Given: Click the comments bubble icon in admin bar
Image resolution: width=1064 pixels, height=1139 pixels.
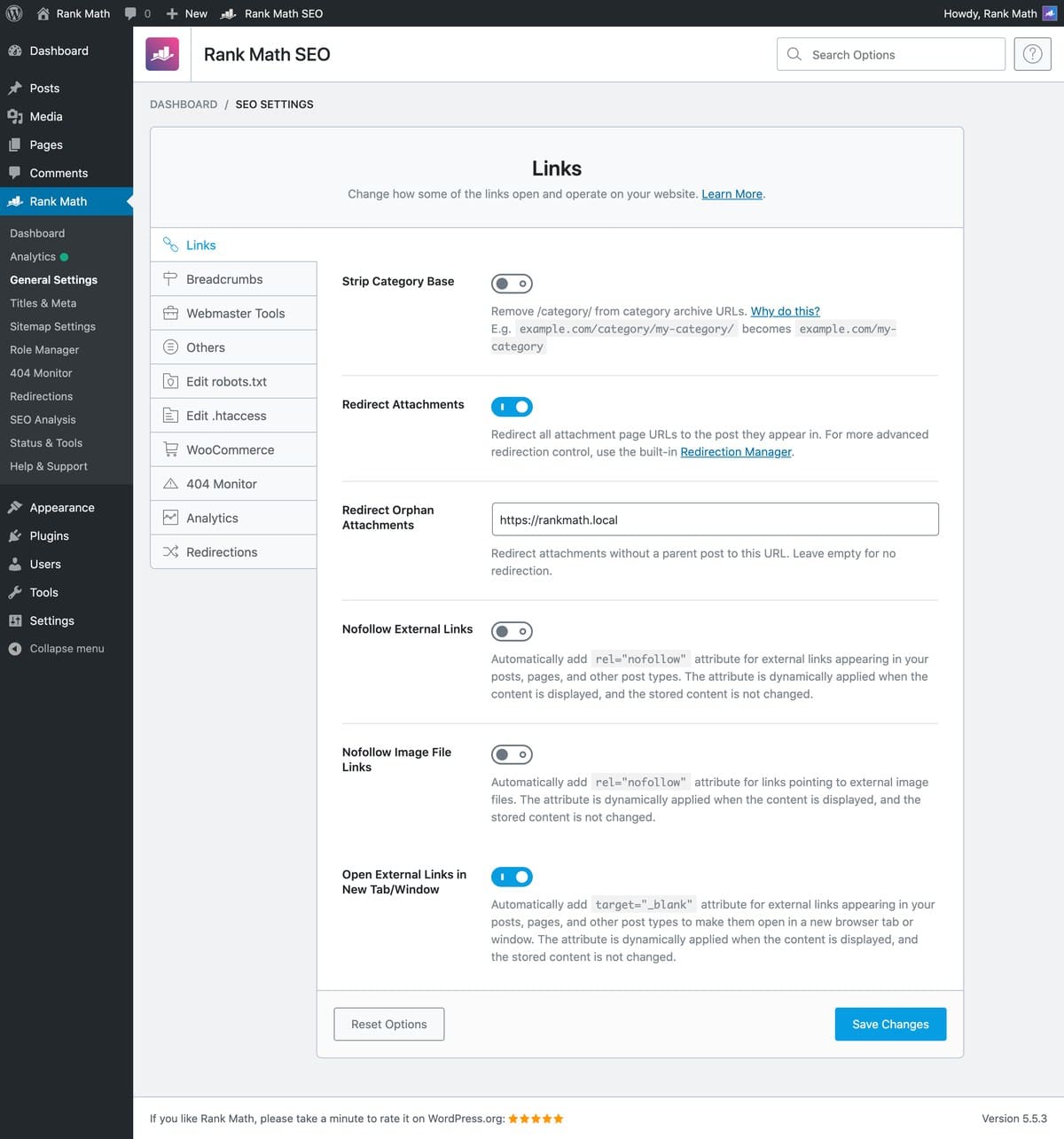Looking at the screenshot, I should click(x=130, y=13).
